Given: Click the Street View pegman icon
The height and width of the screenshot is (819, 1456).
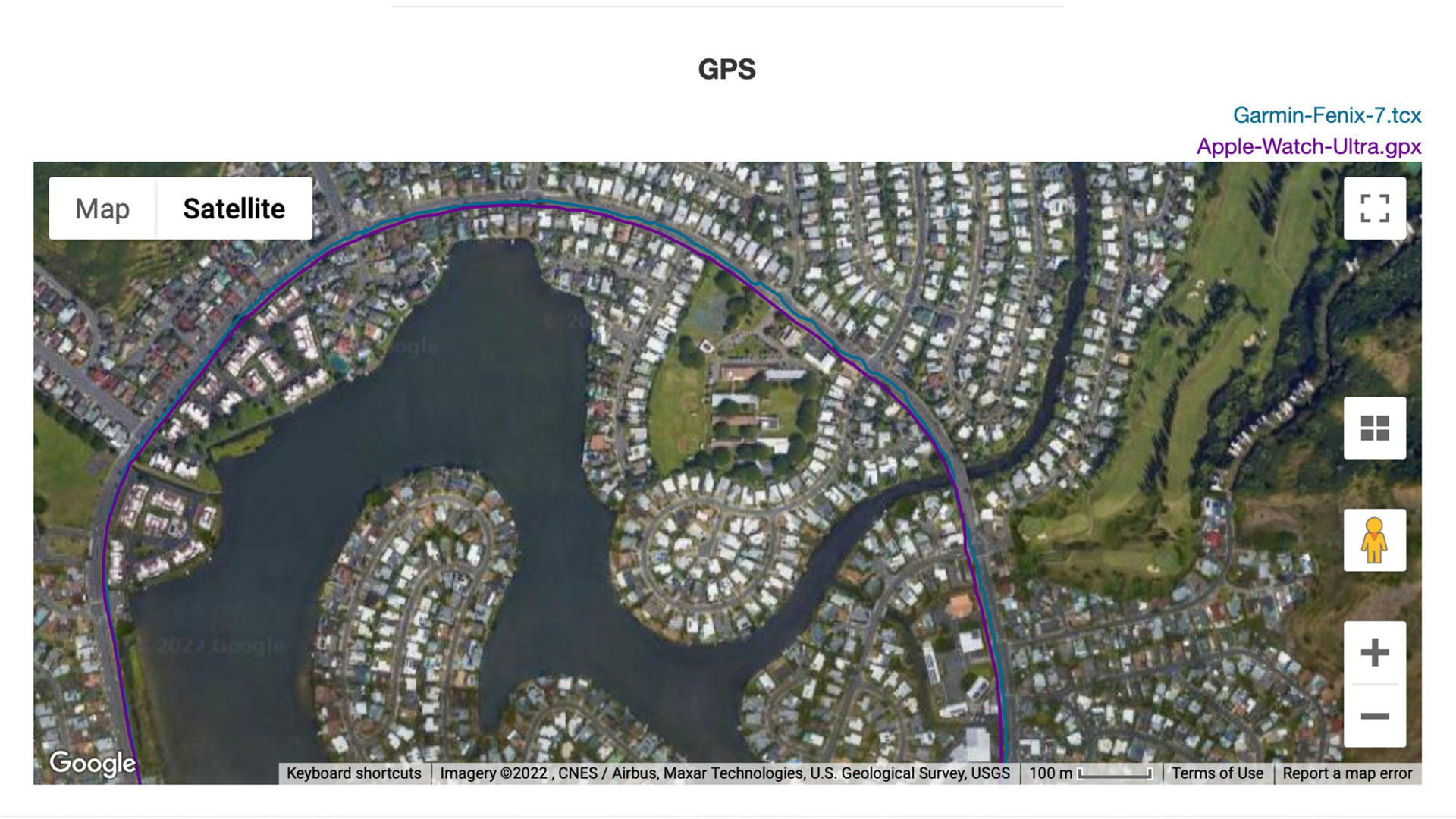Looking at the screenshot, I should pyautogui.click(x=1375, y=541).
